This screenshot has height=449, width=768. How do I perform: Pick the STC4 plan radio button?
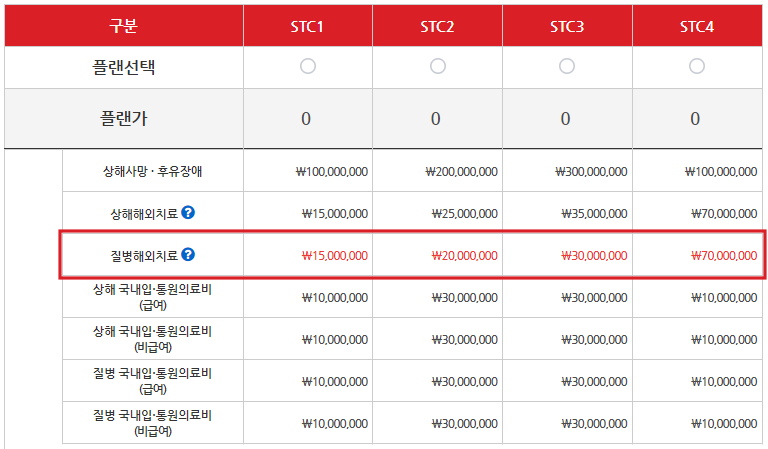click(x=696, y=66)
